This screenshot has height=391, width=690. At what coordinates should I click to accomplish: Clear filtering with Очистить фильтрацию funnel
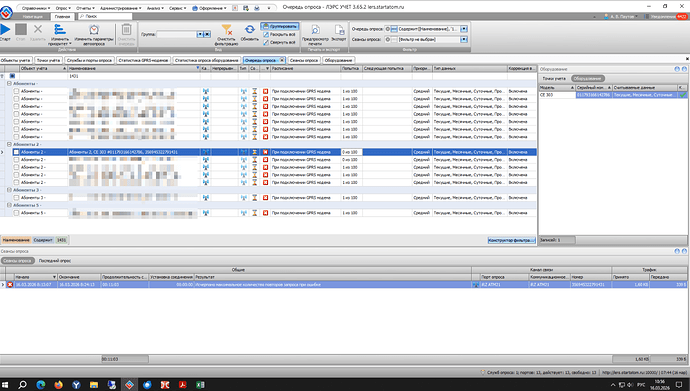pos(226,34)
